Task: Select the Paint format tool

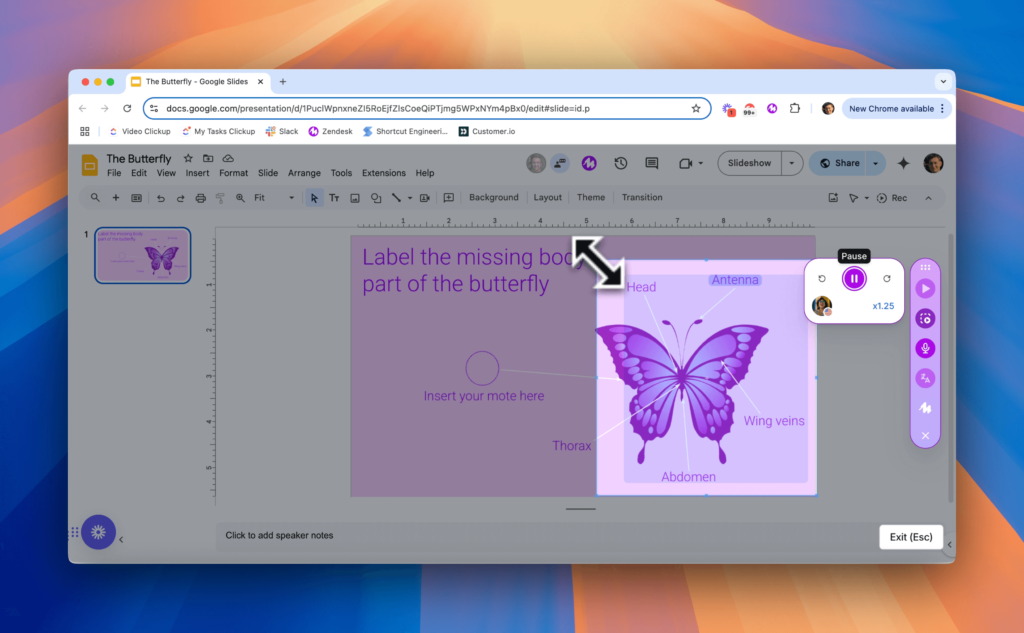Action: (221, 197)
